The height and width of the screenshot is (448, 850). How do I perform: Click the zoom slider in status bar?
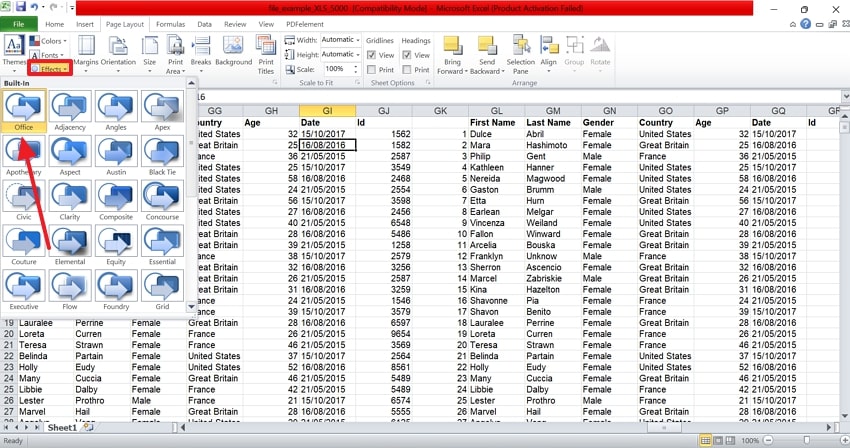tap(807, 440)
